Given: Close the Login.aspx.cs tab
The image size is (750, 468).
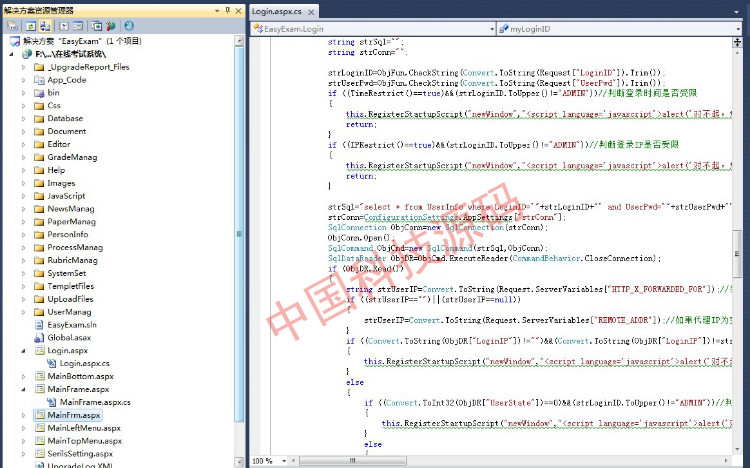Looking at the screenshot, I should [x=311, y=12].
